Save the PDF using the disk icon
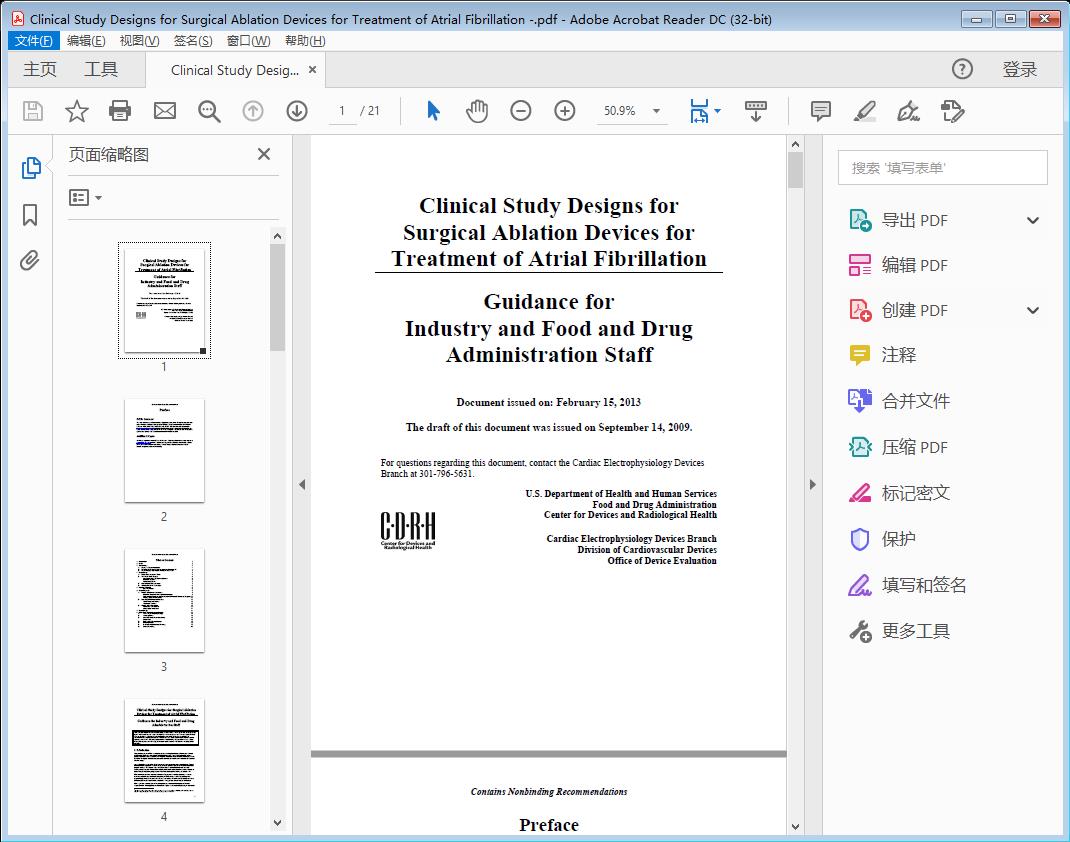 coord(32,111)
